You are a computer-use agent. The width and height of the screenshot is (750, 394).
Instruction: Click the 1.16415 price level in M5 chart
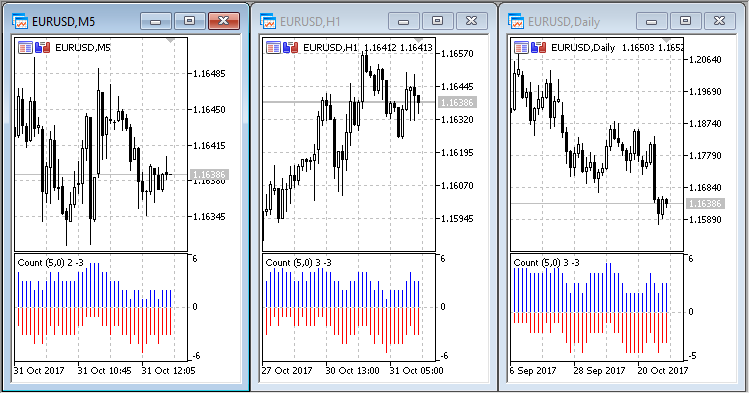[x=209, y=145]
